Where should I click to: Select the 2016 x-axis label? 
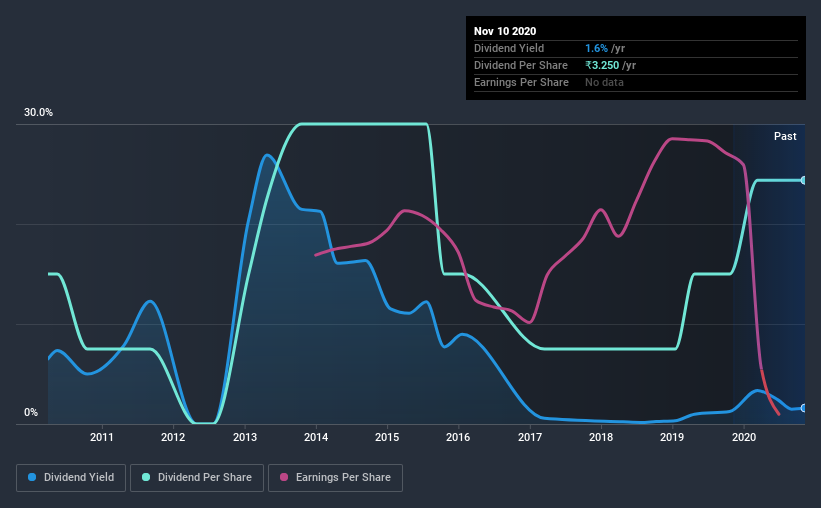click(x=458, y=437)
